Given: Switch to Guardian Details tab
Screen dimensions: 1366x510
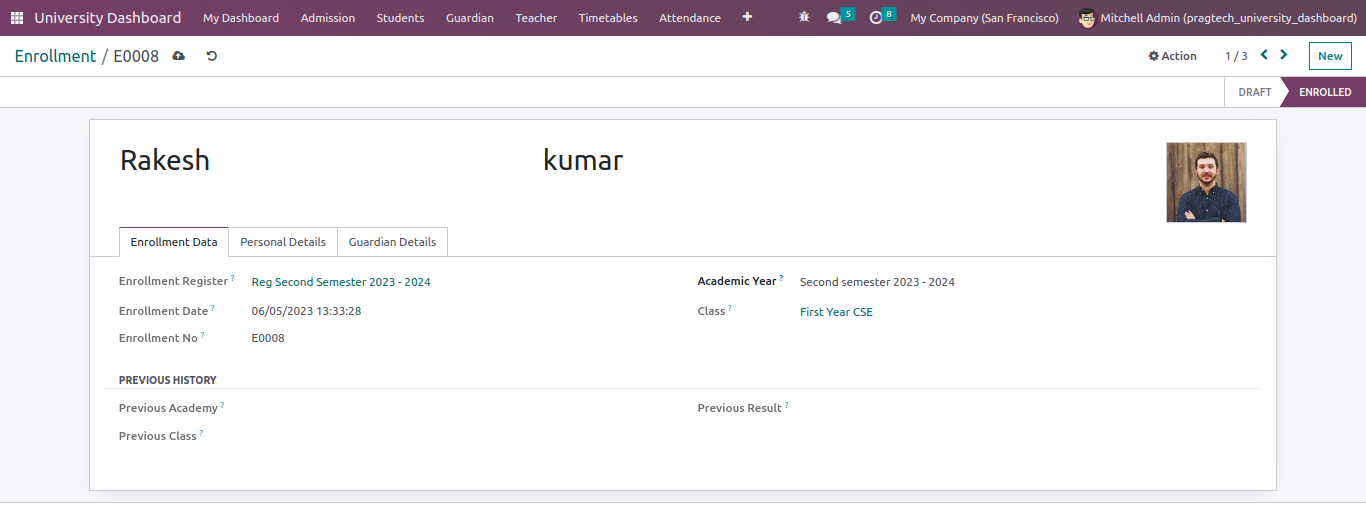Looking at the screenshot, I should tap(392, 242).
